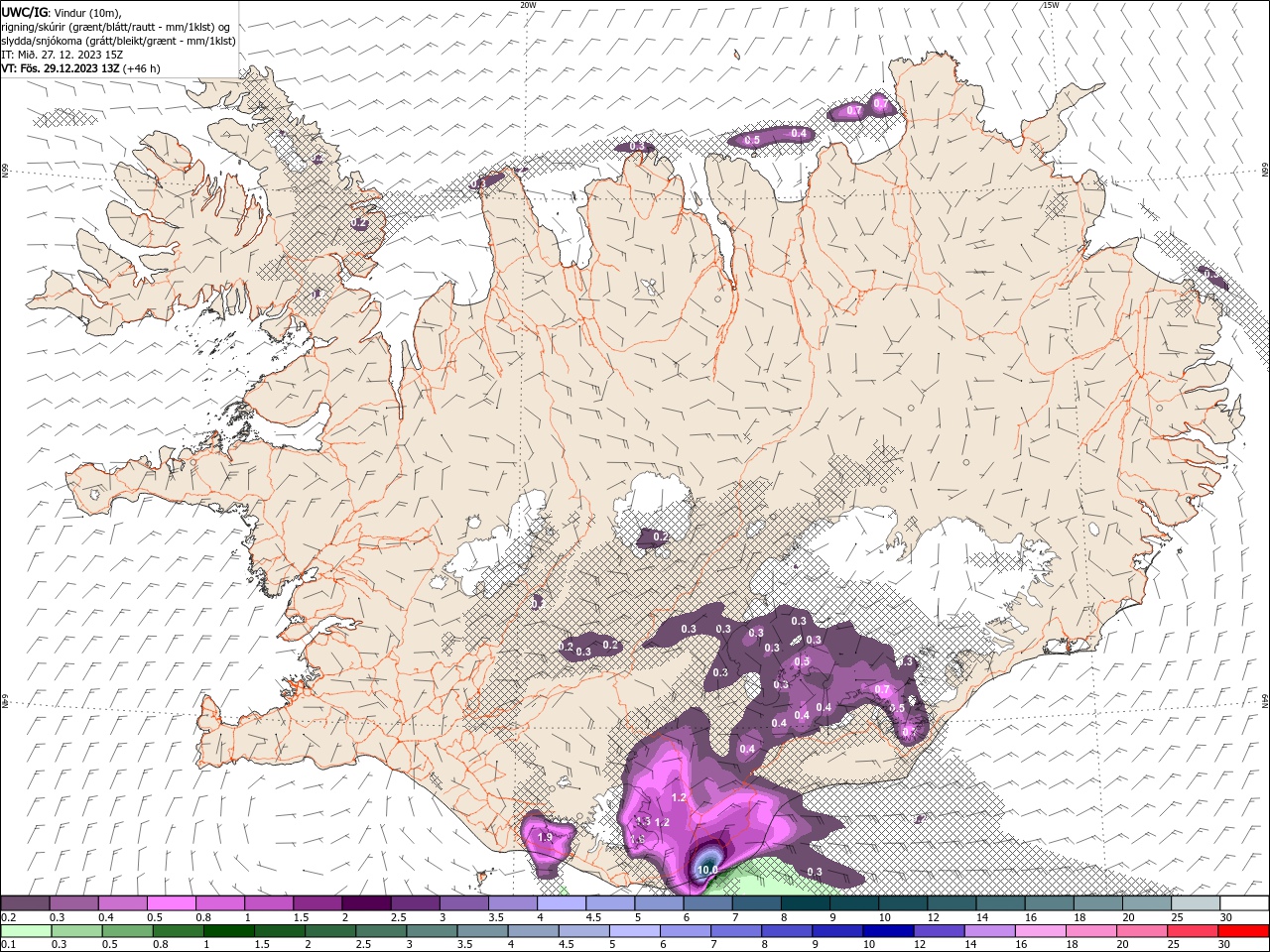The image size is (1270, 952).
Task: Select the upper legend swatch labeled 20
Action: point(1148,903)
